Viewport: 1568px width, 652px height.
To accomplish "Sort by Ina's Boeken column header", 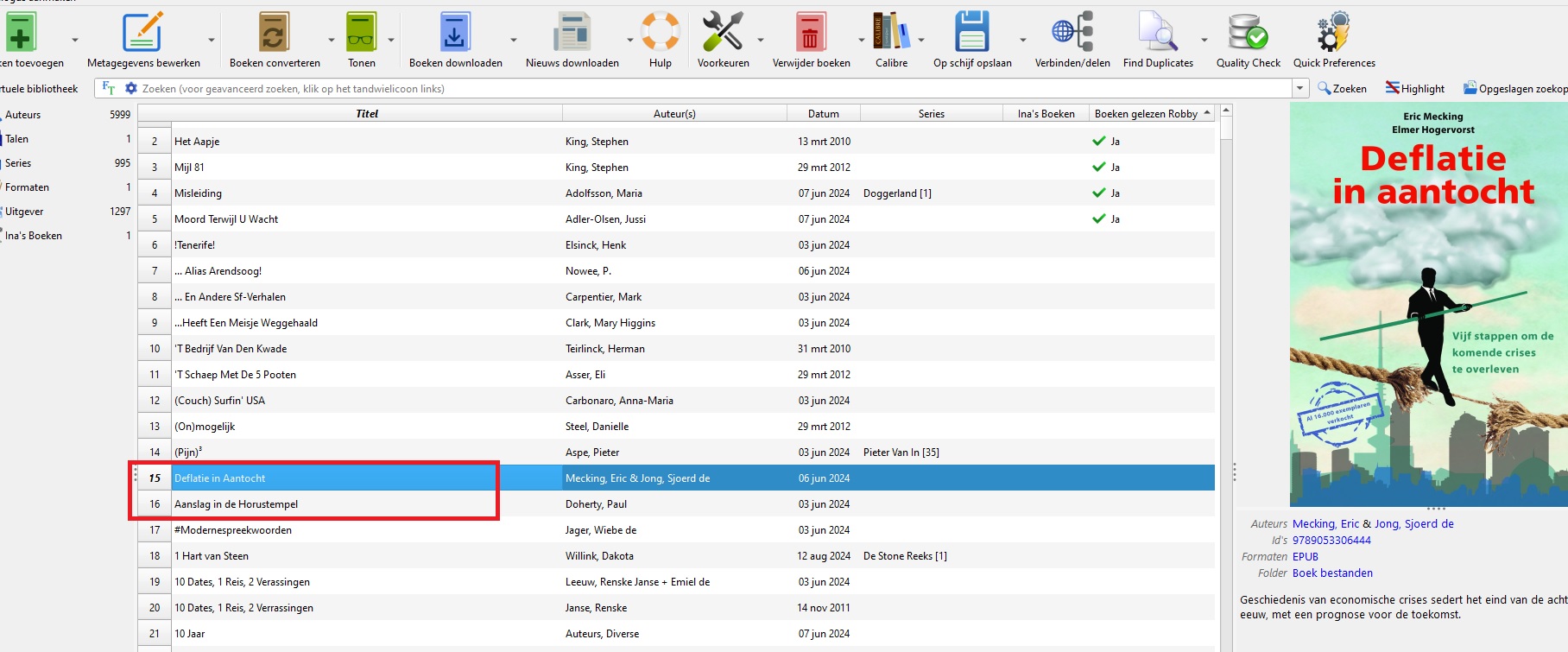I will [x=1046, y=113].
